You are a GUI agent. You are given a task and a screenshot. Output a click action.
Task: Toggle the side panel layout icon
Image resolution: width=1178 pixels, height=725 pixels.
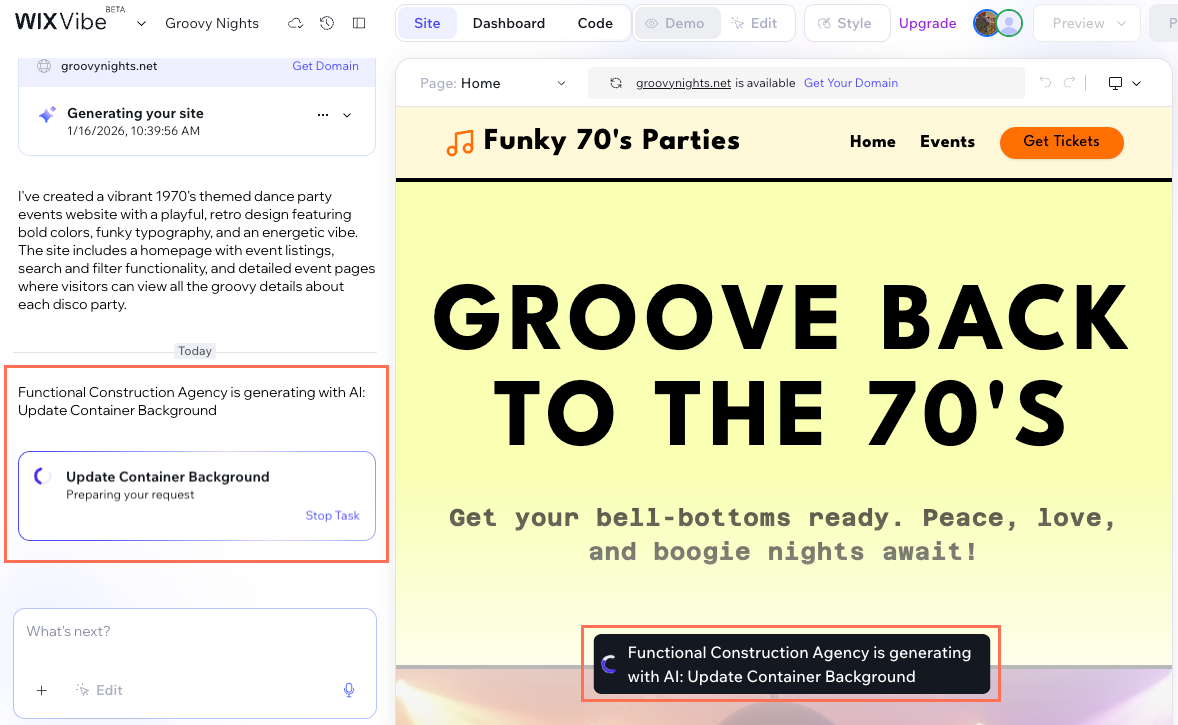pyautogui.click(x=359, y=22)
